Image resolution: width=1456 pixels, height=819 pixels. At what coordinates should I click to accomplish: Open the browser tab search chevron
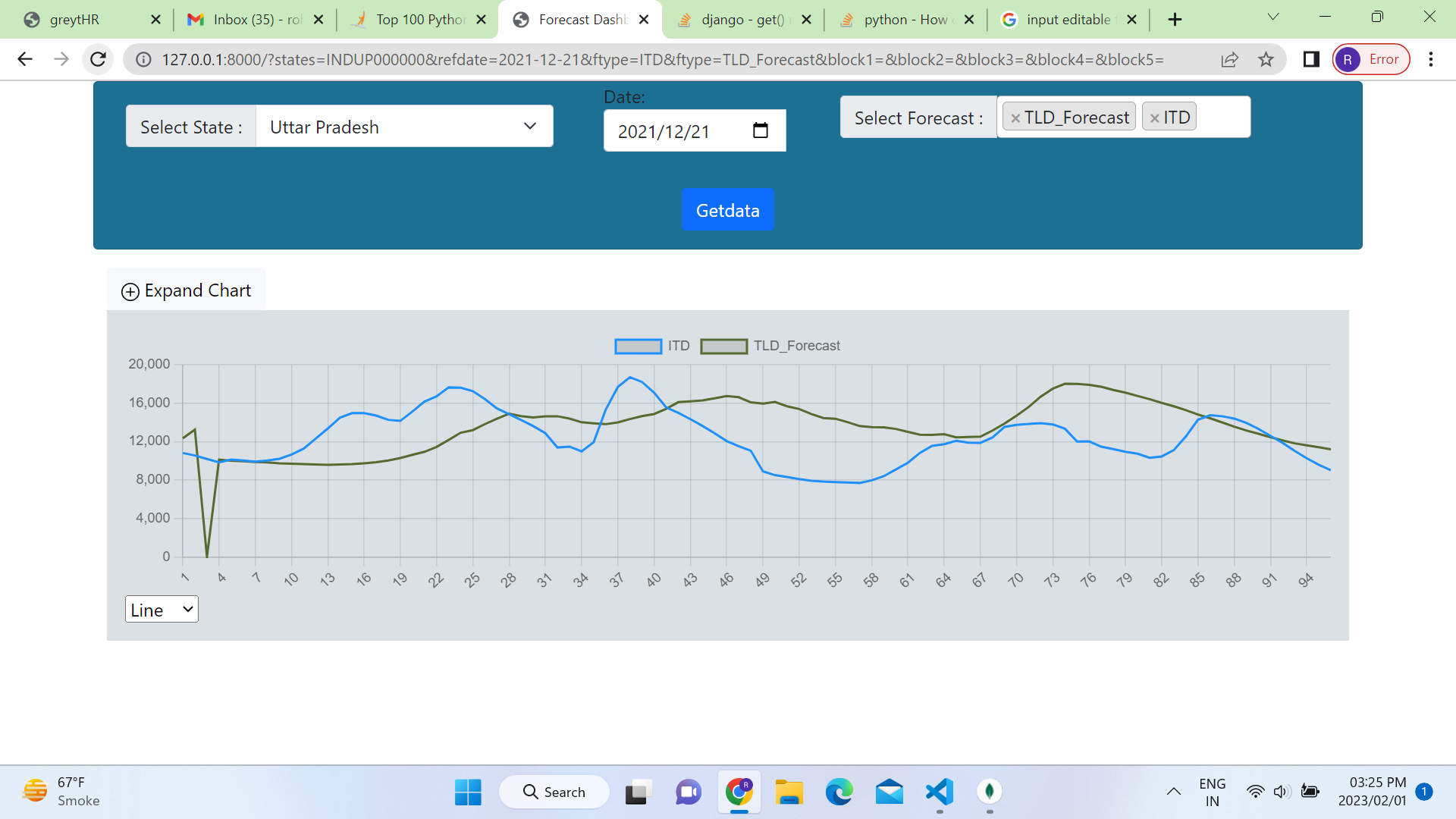[1272, 16]
